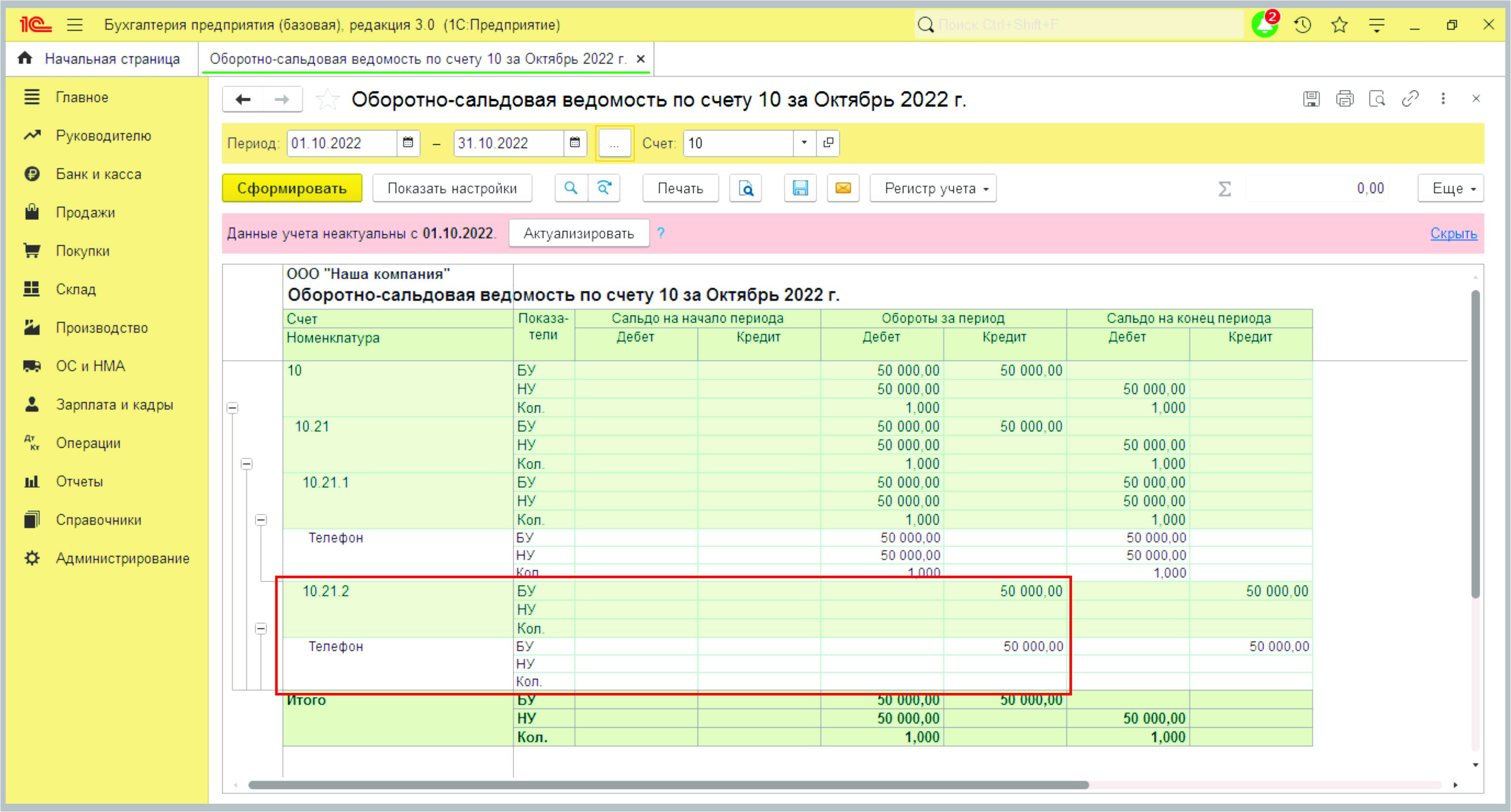Screen dimensions: 1511x812
Task: Copy link to report chain icon
Action: [x=1410, y=99]
